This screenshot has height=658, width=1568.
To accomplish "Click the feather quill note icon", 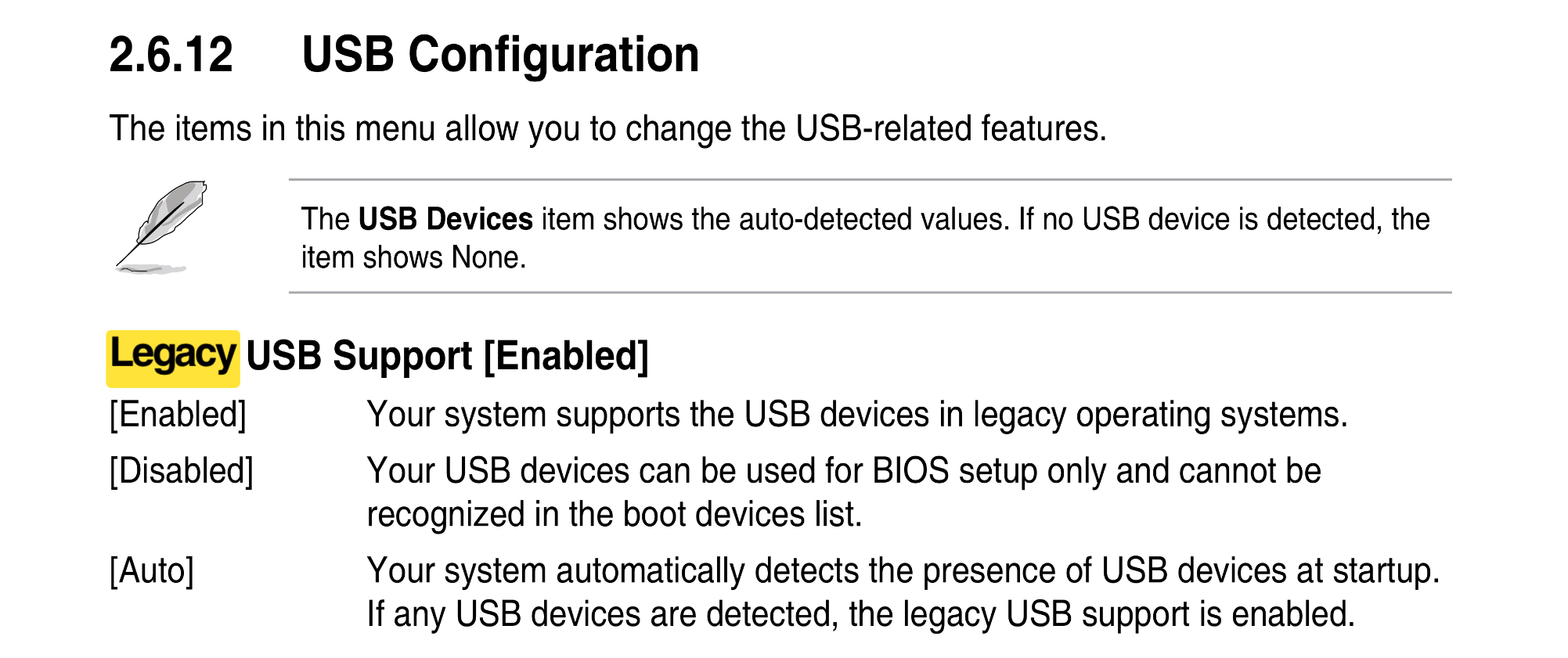I will pyautogui.click(x=161, y=227).
